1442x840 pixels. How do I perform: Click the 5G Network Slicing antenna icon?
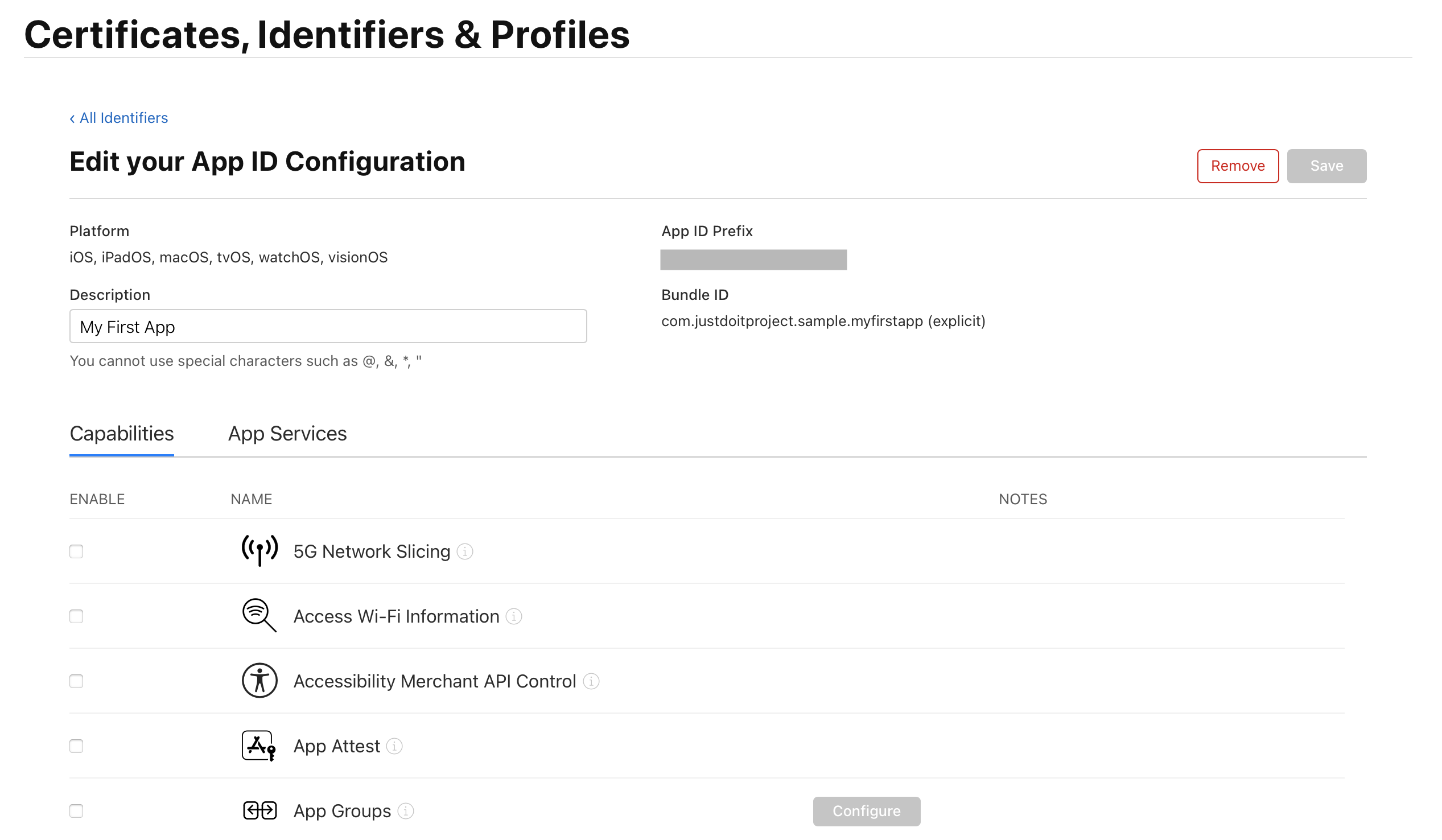click(x=260, y=551)
